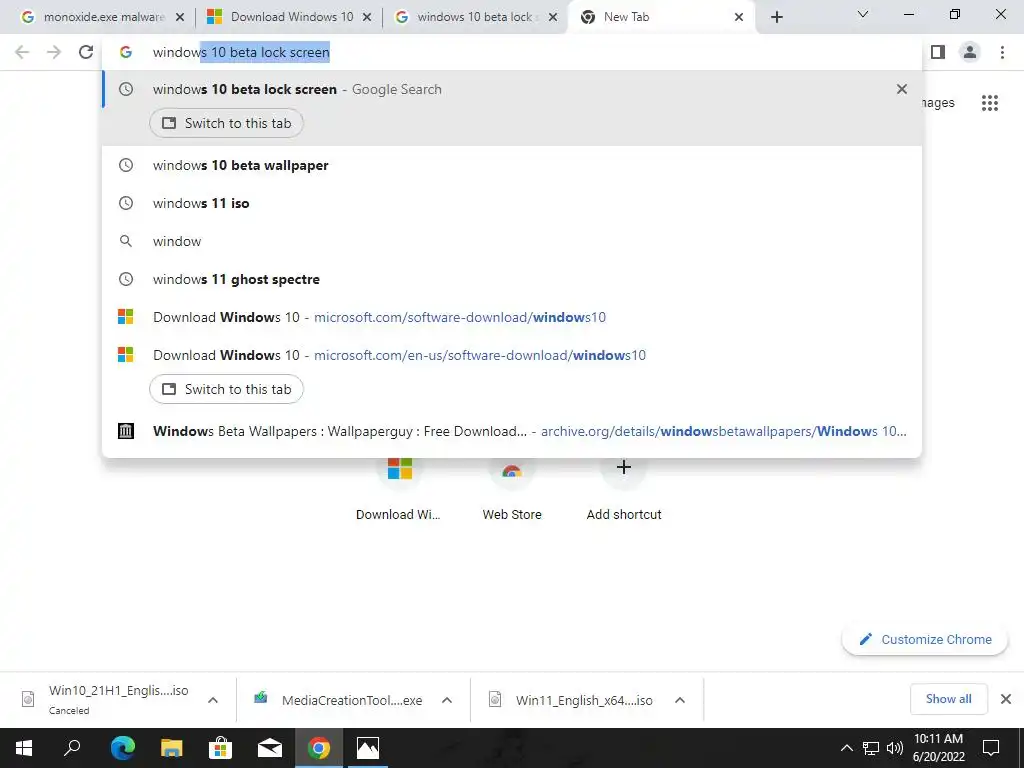Open the Windows Start menu
Image resolution: width=1024 pixels, height=768 pixels.
[x=24, y=748]
